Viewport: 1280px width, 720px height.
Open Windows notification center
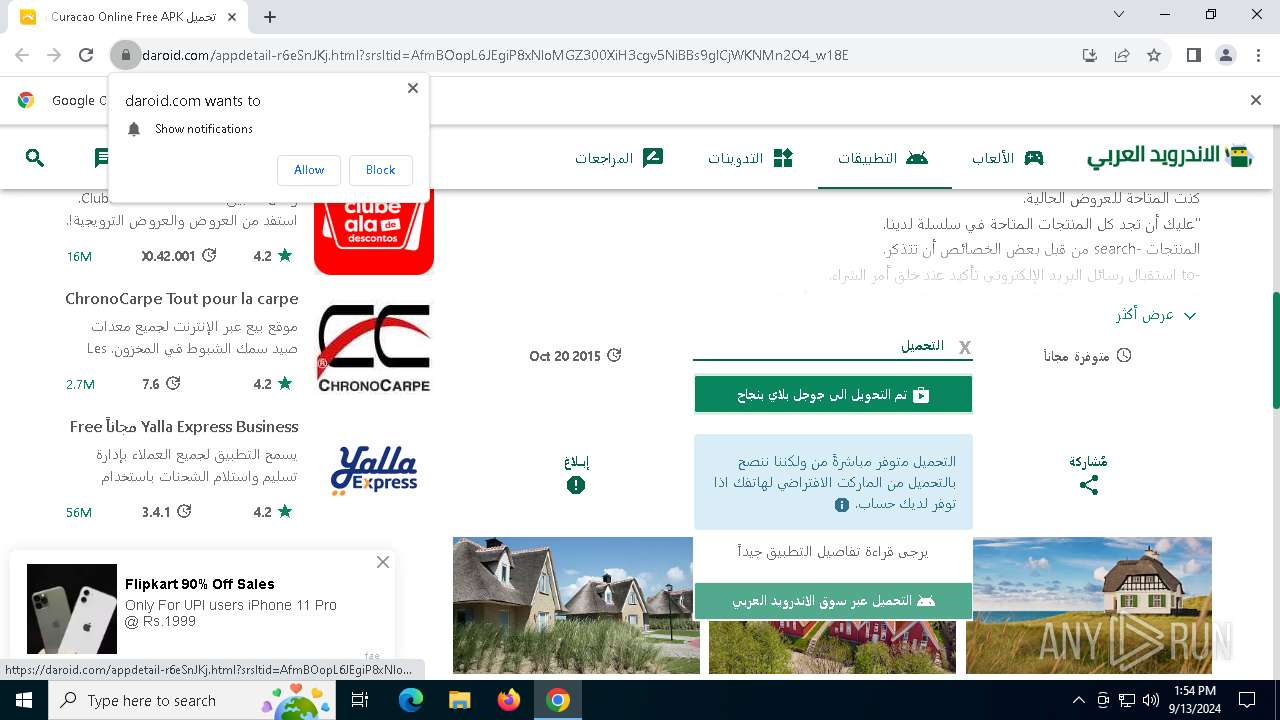tap(1247, 700)
